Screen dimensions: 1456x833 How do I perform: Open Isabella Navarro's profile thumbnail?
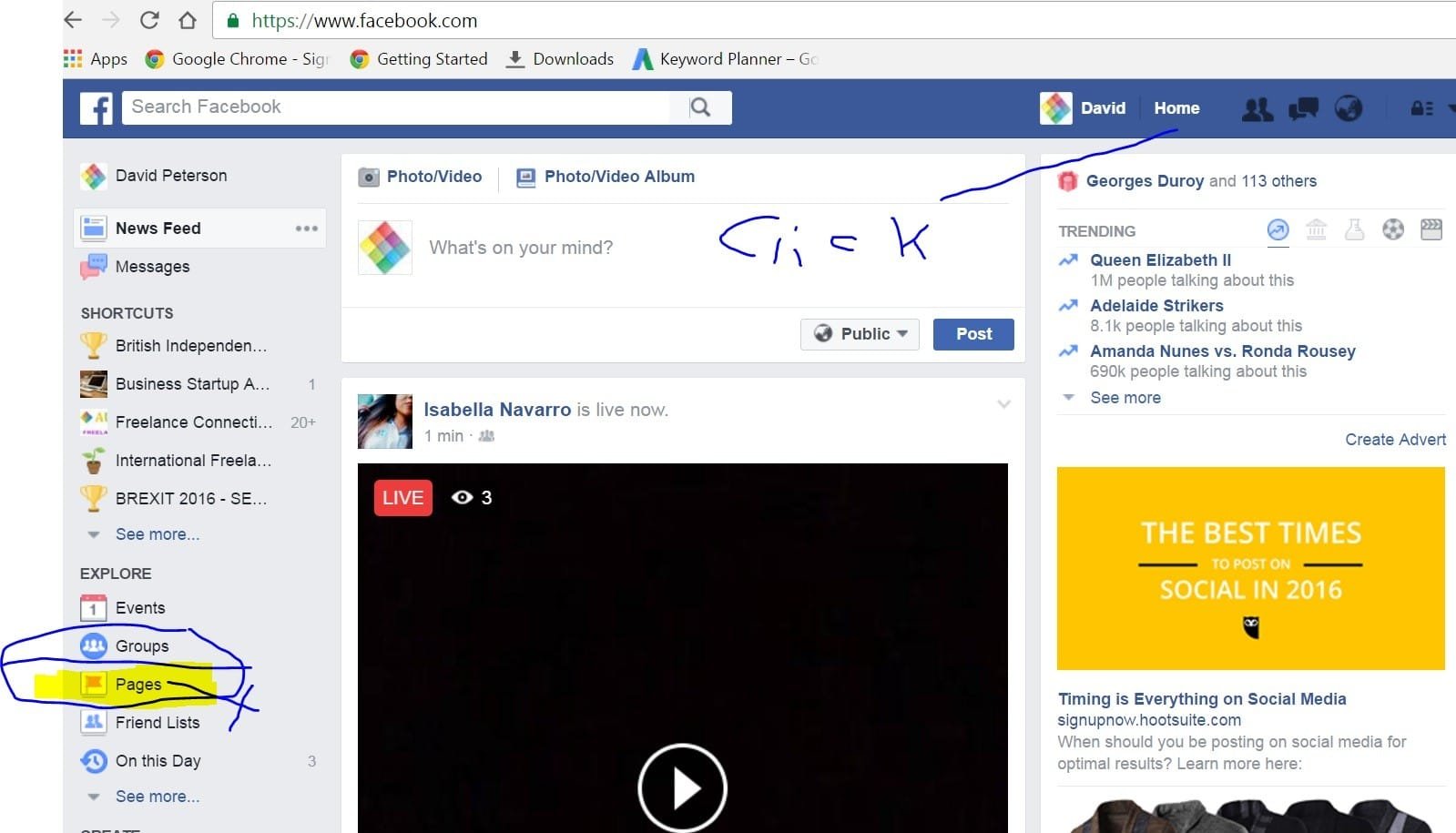tap(385, 422)
